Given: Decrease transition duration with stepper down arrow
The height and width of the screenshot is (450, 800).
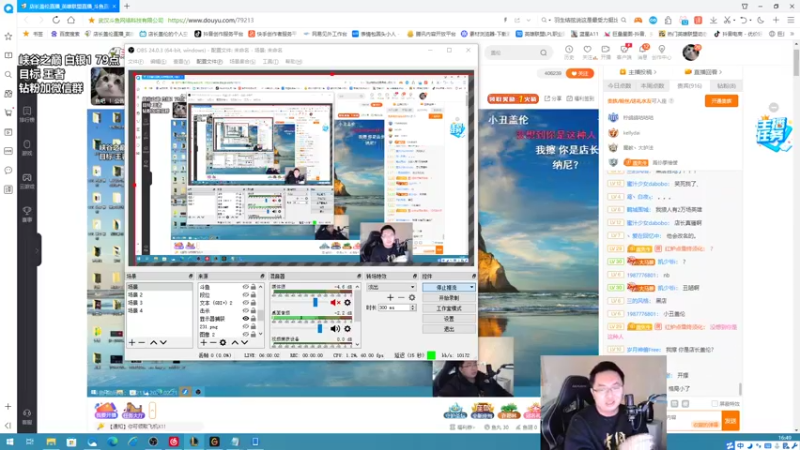Looking at the screenshot, I should [413, 309].
